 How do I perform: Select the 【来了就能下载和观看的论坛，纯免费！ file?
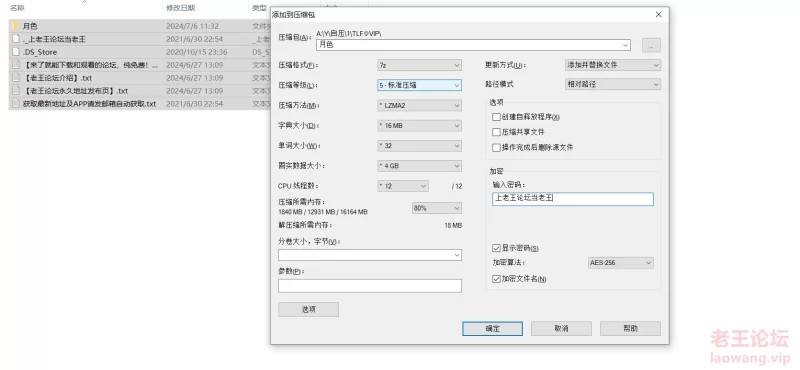(140, 65)
